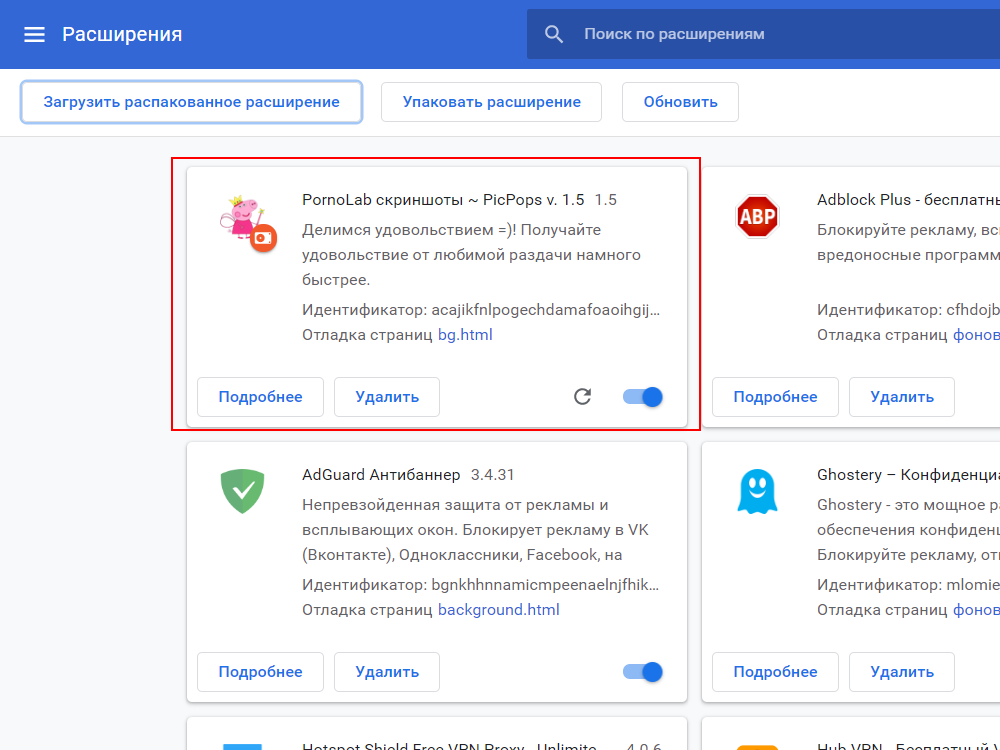Click the AdGuard green shield icon
This screenshot has width=1000, height=750.
(242, 491)
